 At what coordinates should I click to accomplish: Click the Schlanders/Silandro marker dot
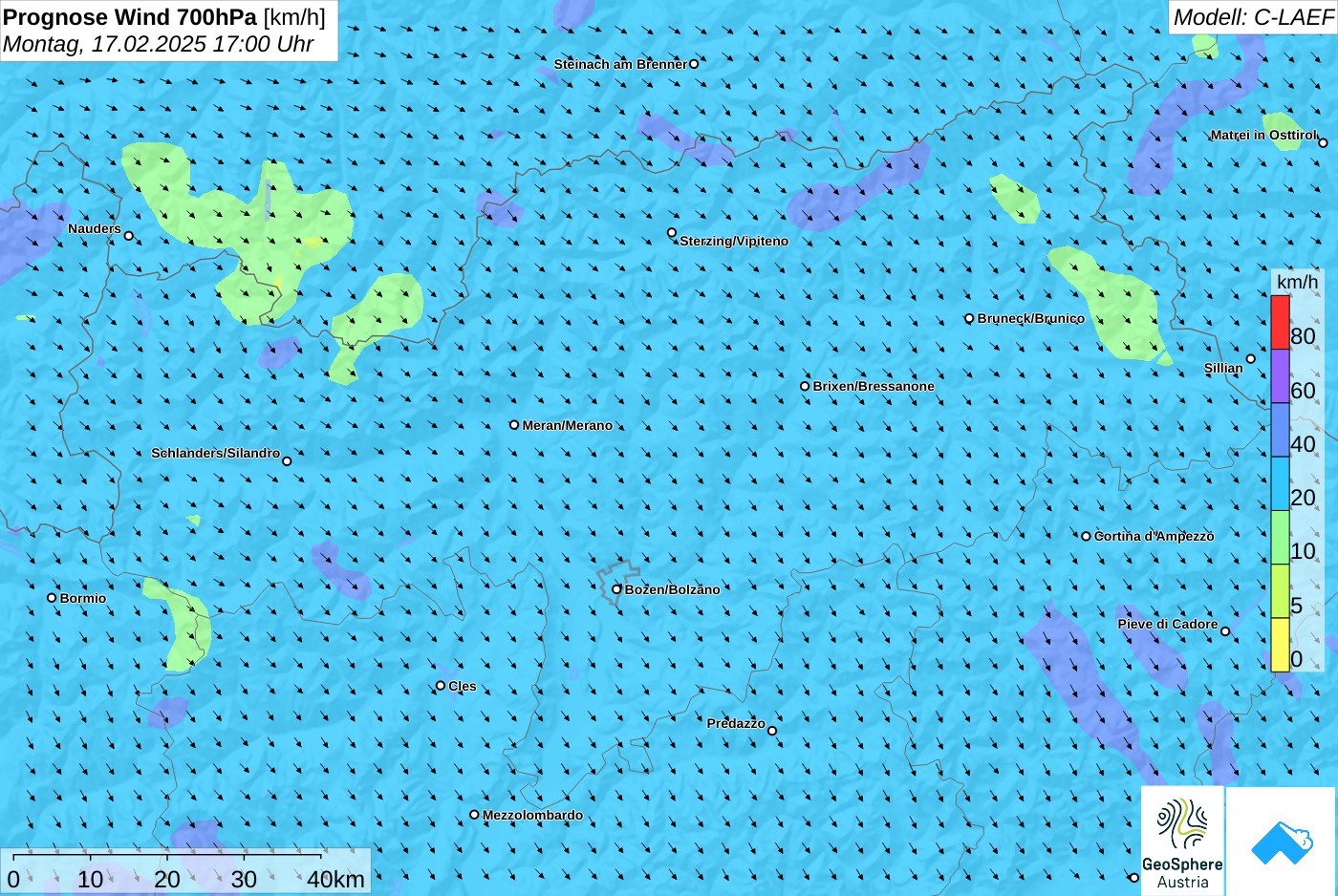pyautogui.click(x=287, y=461)
